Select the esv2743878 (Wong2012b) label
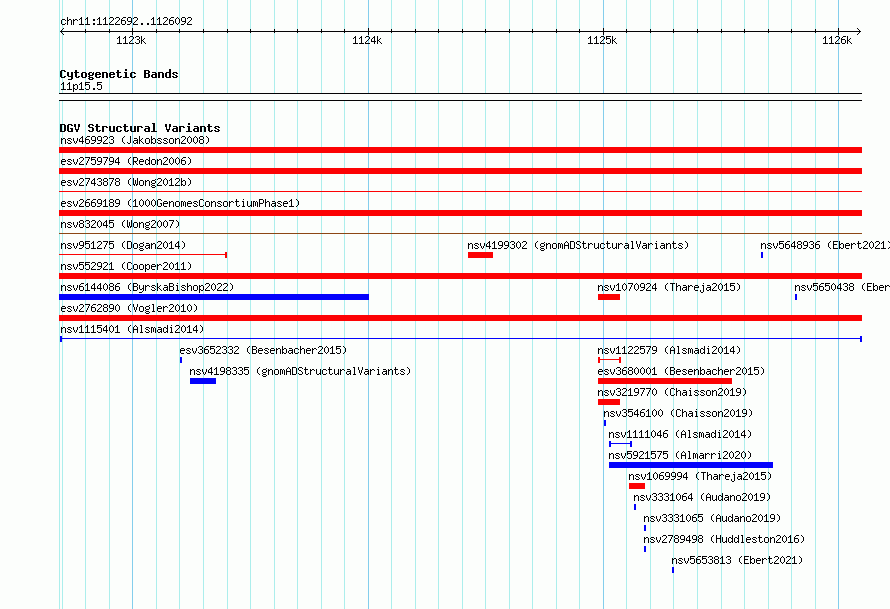The width and height of the screenshot is (890, 609). point(126,182)
